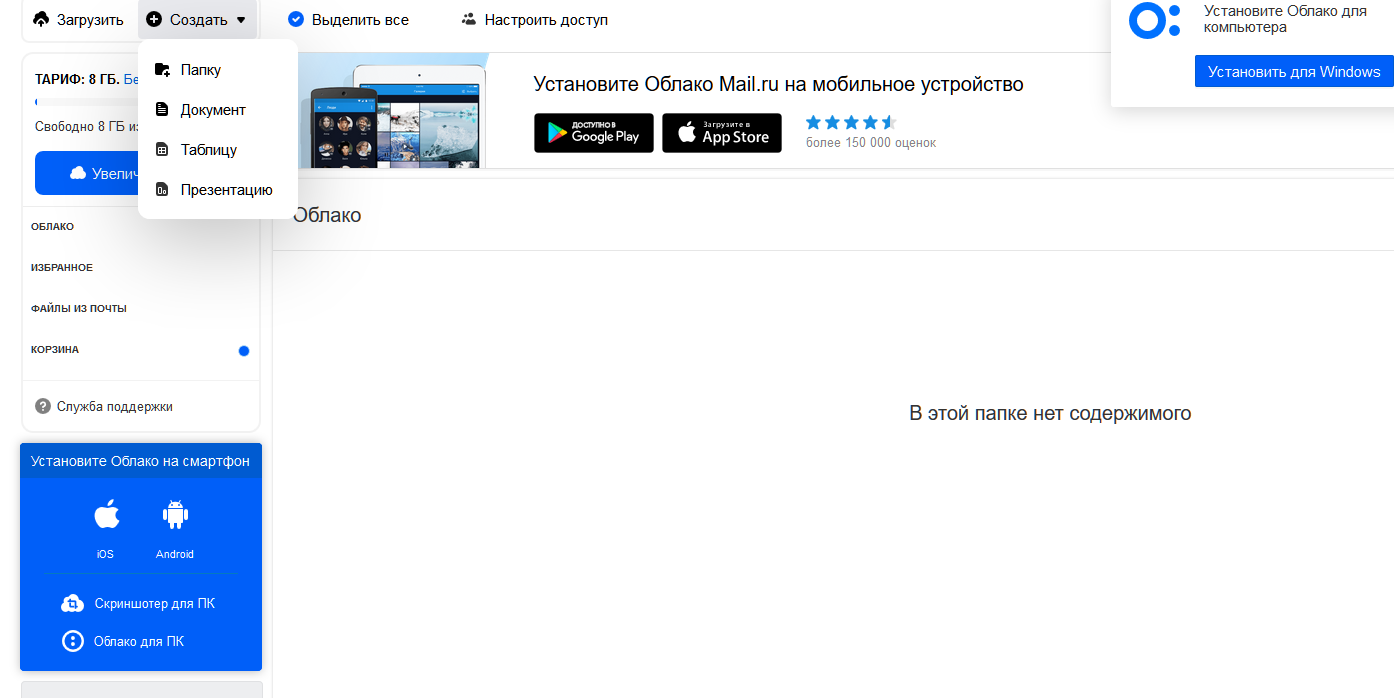Click the star rating icons
Image resolution: width=1394 pixels, height=698 pixels.
[851, 122]
